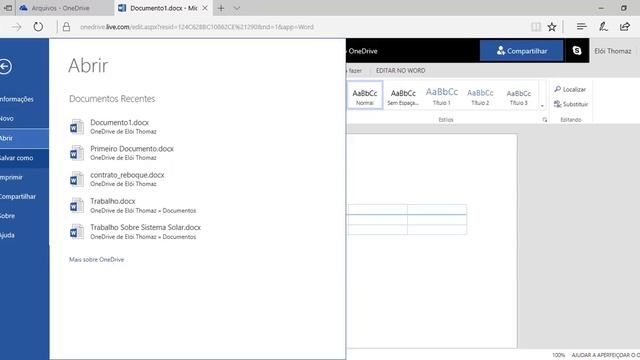Click Substituir in the Editando group
Screen dimensions: 640x360
(571, 104)
